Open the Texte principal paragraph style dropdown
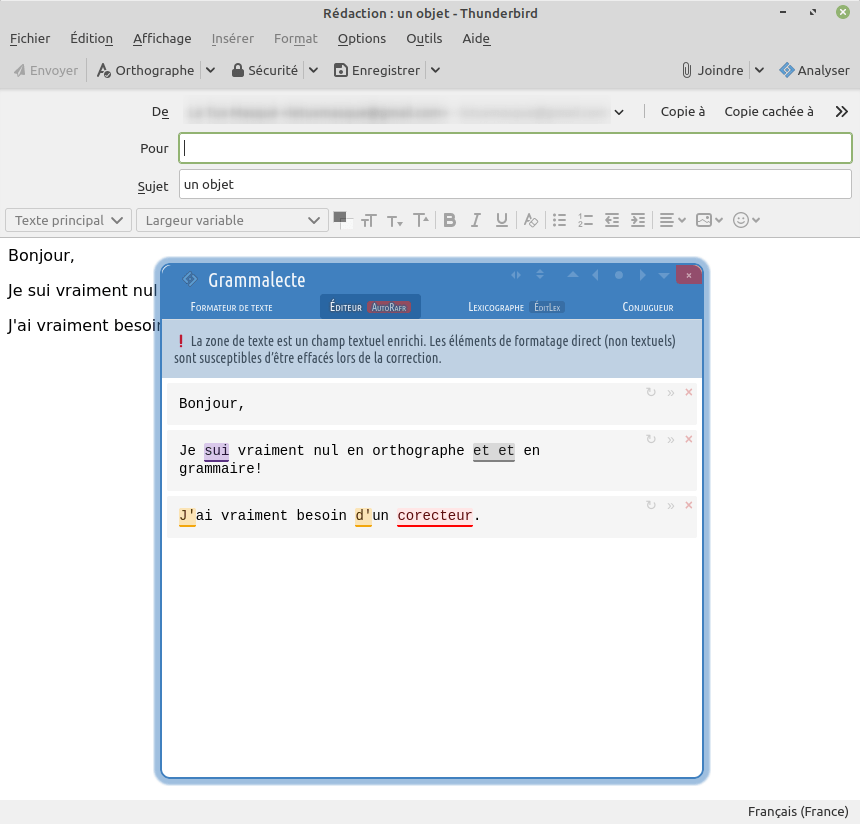This screenshot has height=824, width=860. point(69,220)
